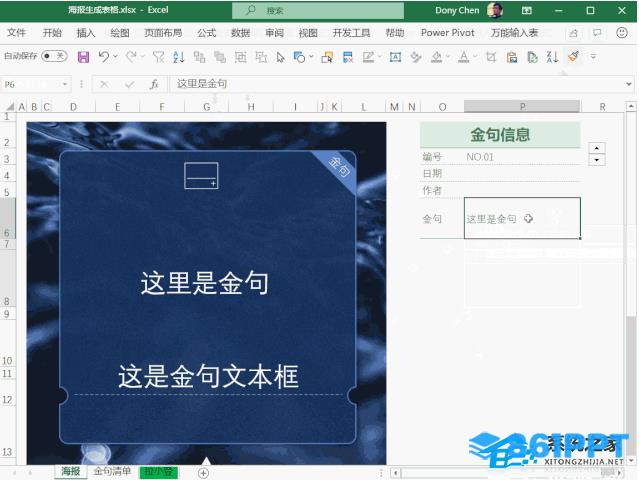This screenshot has height=480, width=639.
Task: Click the clear filter funnel icon
Action: pos(158,57)
